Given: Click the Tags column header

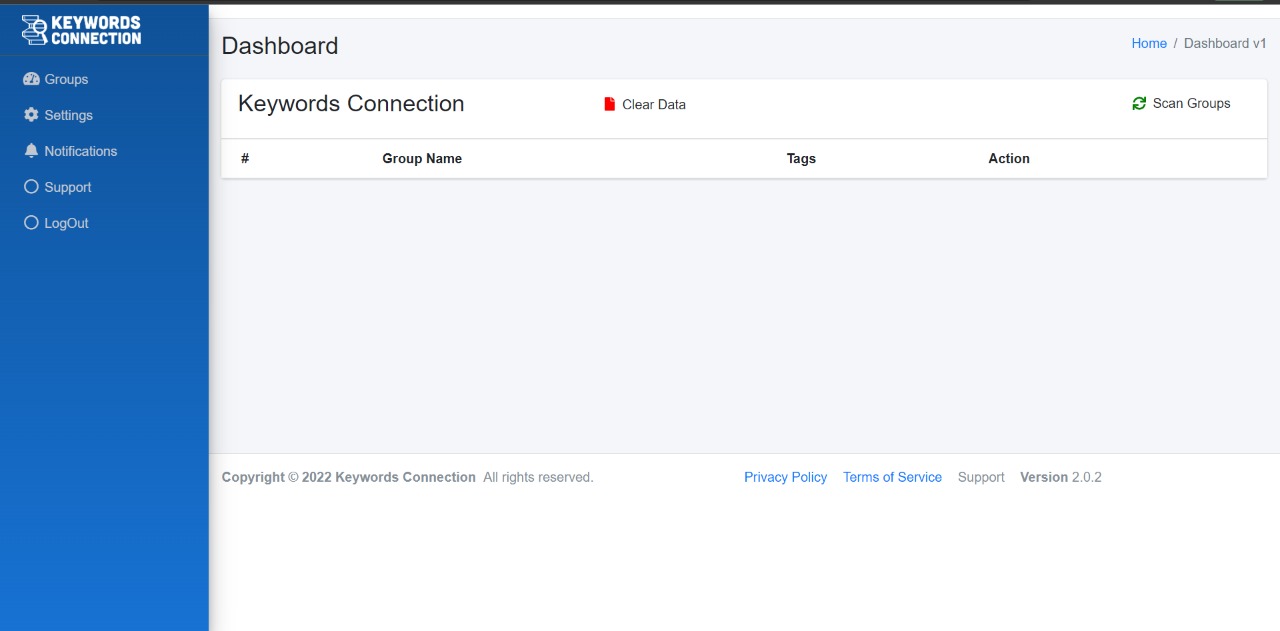Looking at the screenshot, I should coord(801,158).
